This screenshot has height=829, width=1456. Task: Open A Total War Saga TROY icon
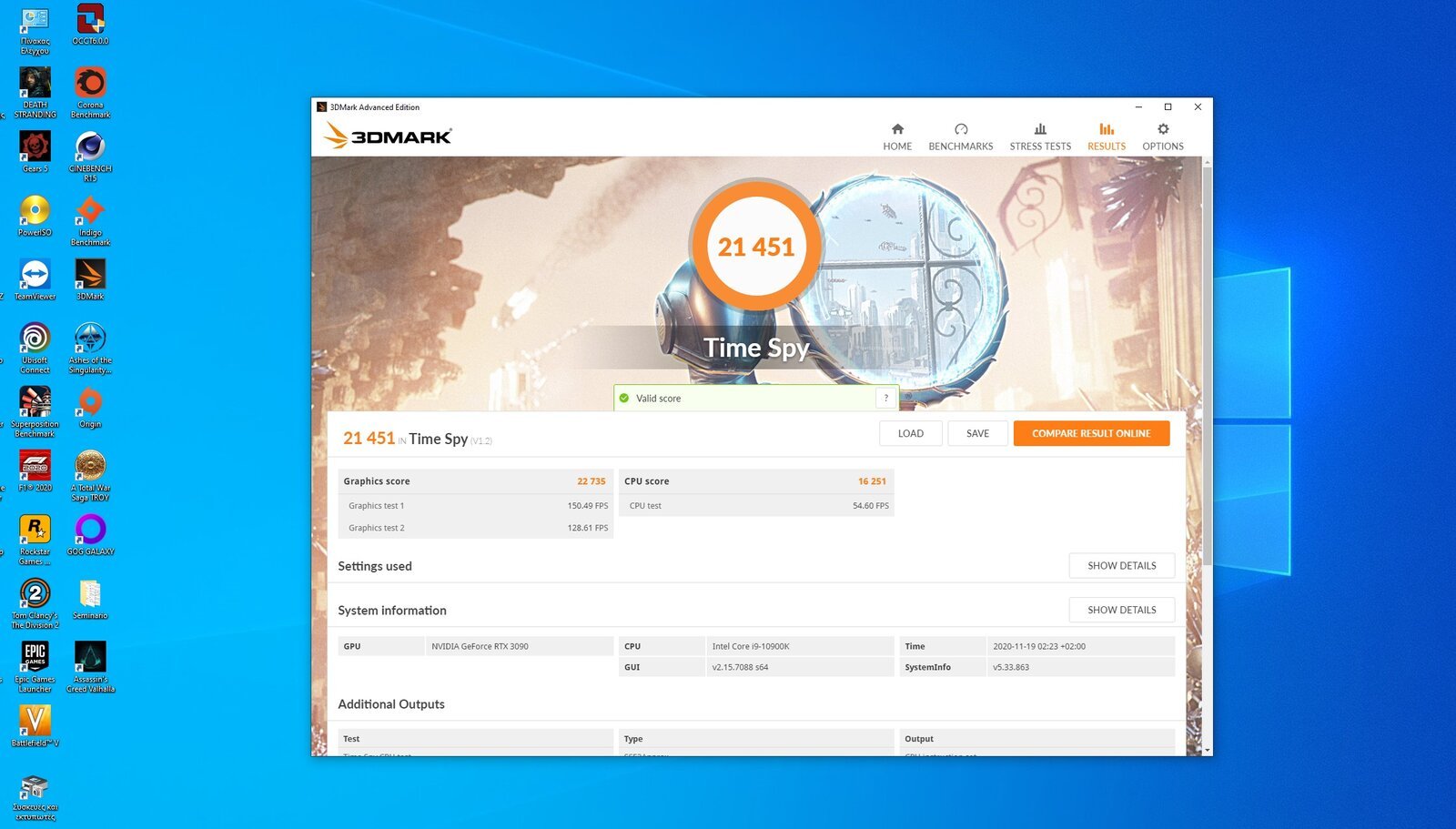[90, 474]
